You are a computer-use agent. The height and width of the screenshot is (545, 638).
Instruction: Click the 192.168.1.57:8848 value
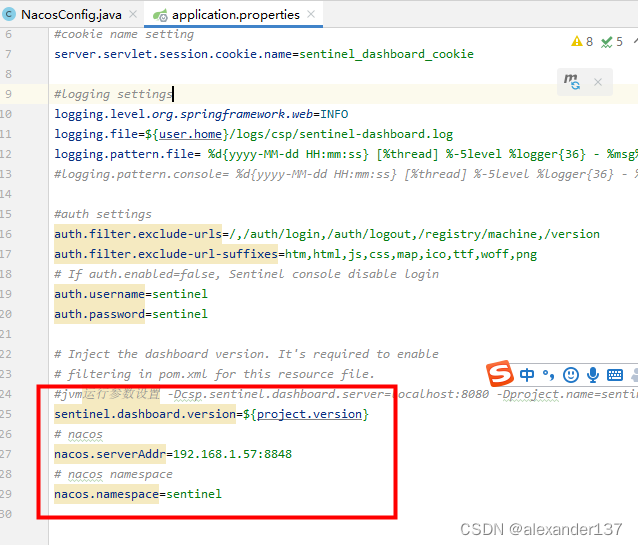[x=232, y=454]
